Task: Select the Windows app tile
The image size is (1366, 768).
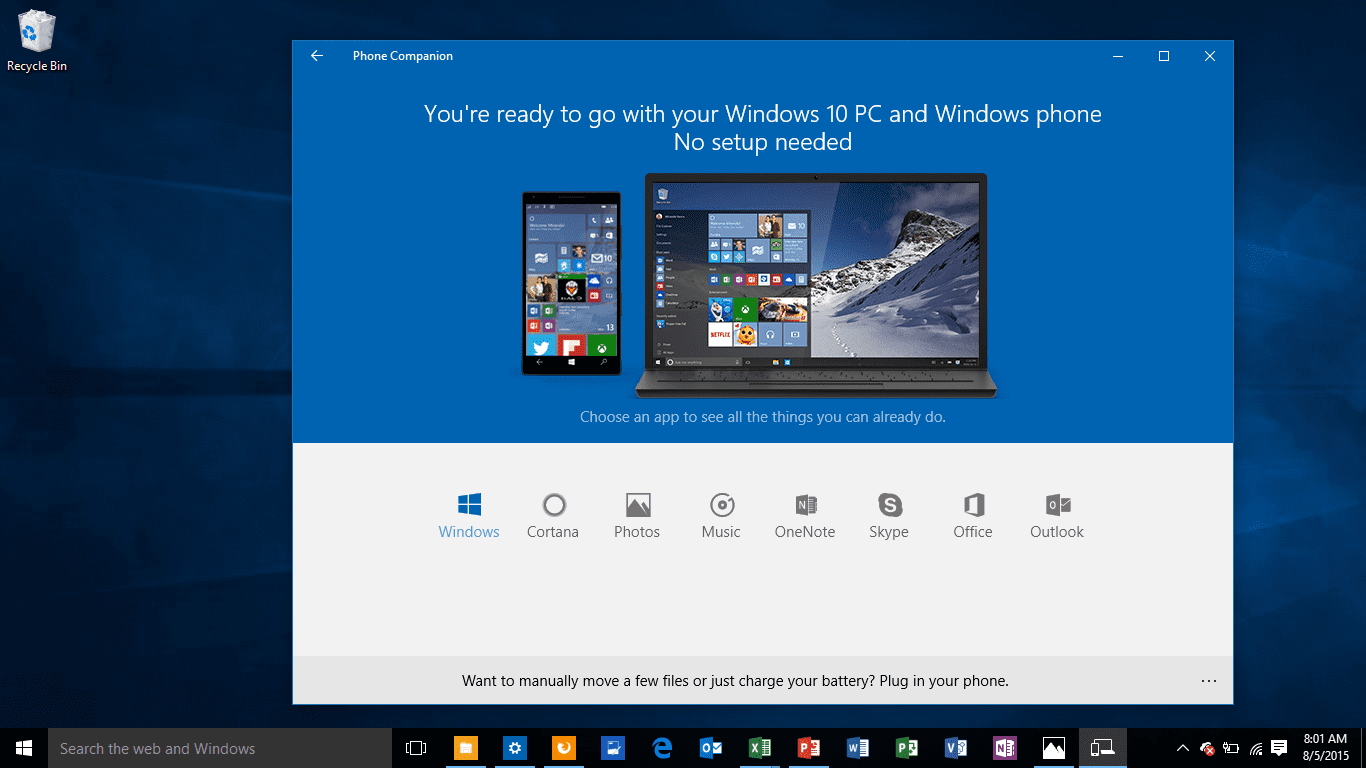Action: pyautogui.click(x=469, y=516)
